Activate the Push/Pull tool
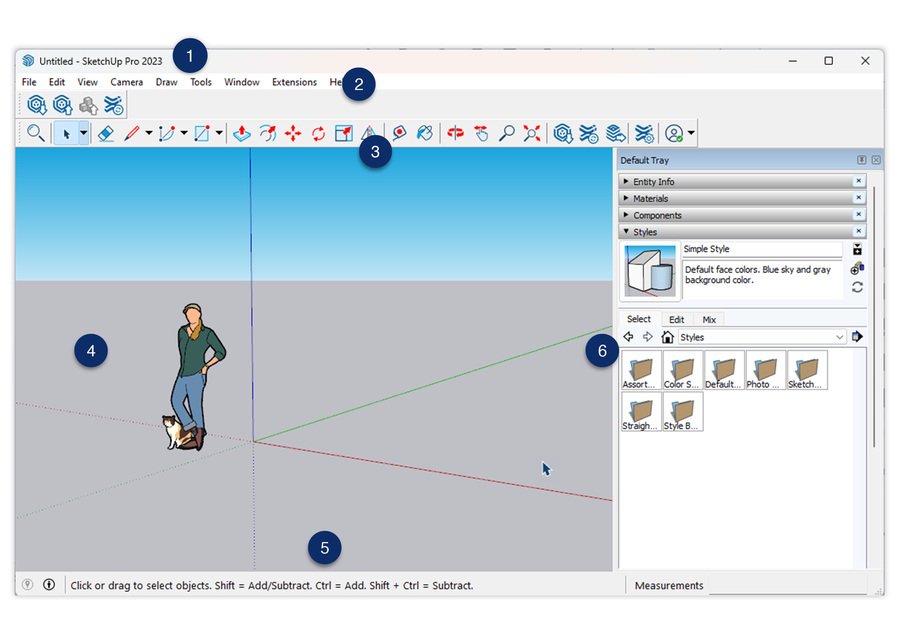Image resolution: width=900 pixels, height=635 pixels. [x=241, y=133]
